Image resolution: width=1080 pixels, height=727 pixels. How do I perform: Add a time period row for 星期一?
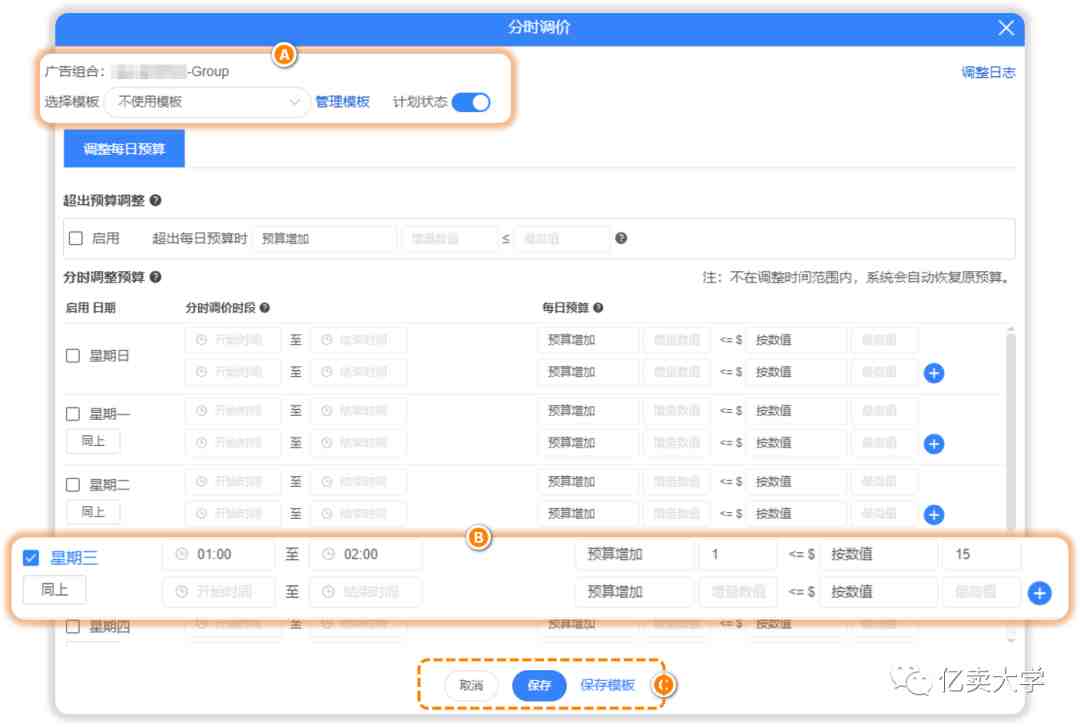(934, 443)
